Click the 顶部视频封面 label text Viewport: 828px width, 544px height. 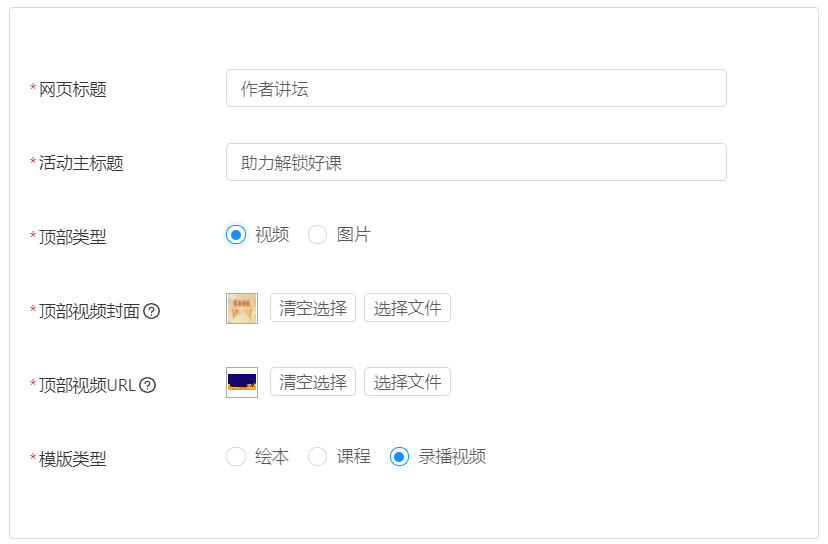(x=89, y=311)
